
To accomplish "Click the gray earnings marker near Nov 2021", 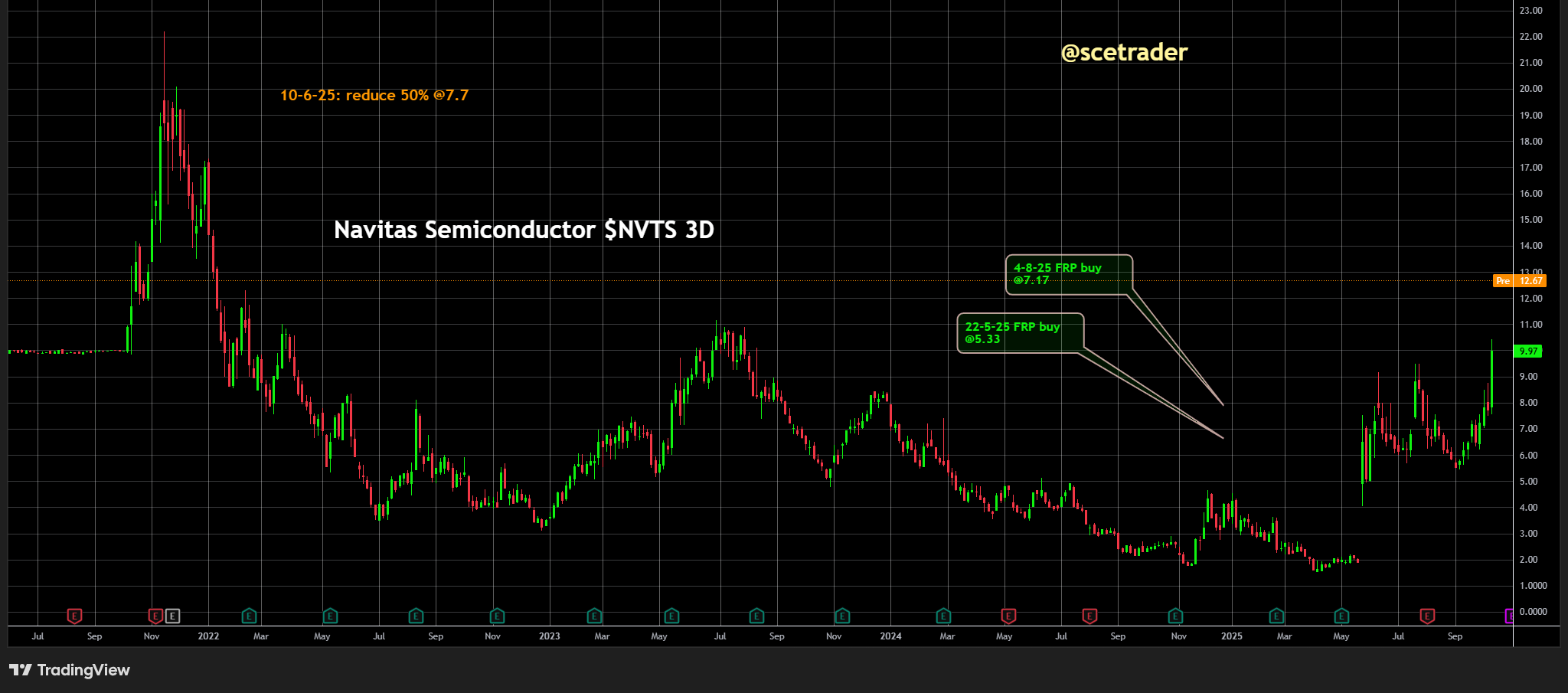I will pos(173,616).
